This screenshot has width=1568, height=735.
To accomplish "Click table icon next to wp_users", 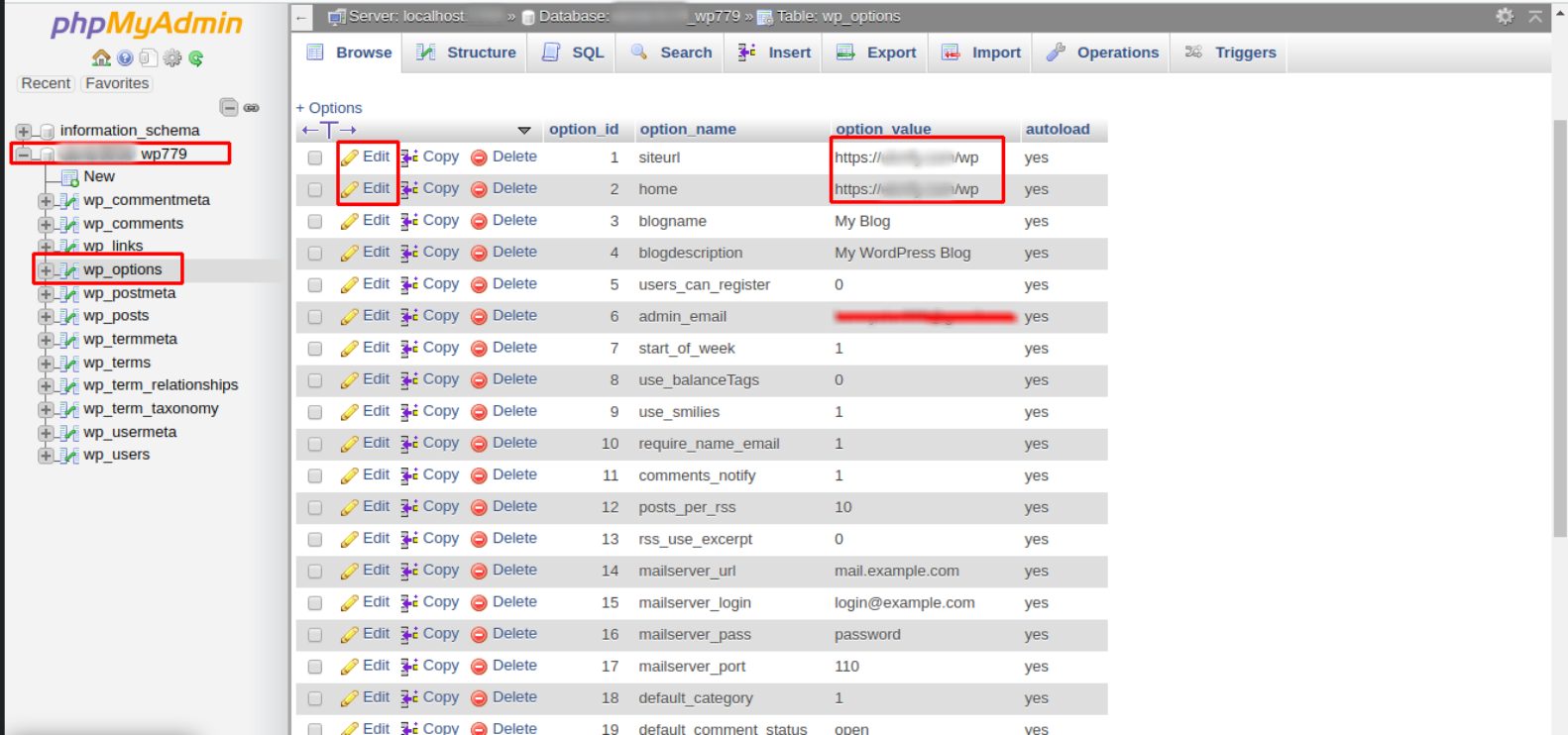I will [68, 456].
